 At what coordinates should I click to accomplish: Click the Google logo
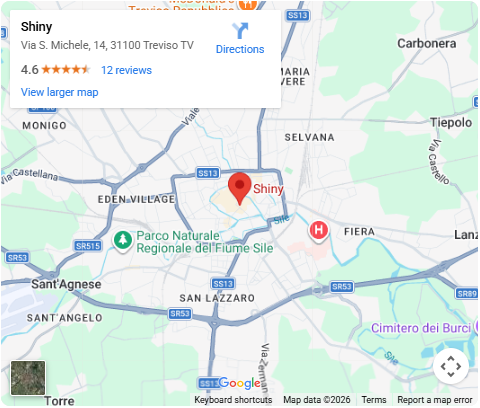pyautogui.click(x=240, y=383)
